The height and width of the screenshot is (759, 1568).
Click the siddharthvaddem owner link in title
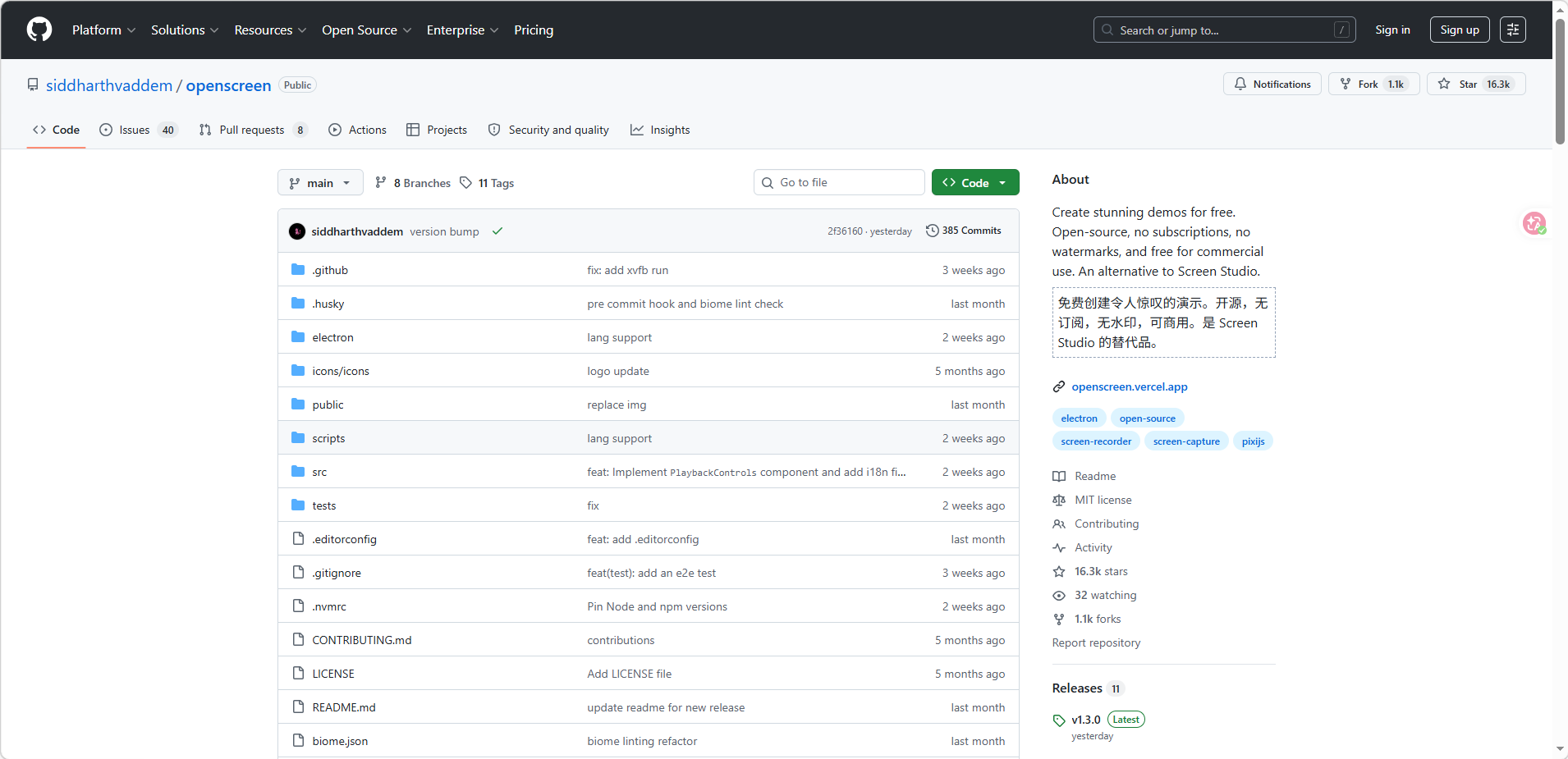click(109, 85)
